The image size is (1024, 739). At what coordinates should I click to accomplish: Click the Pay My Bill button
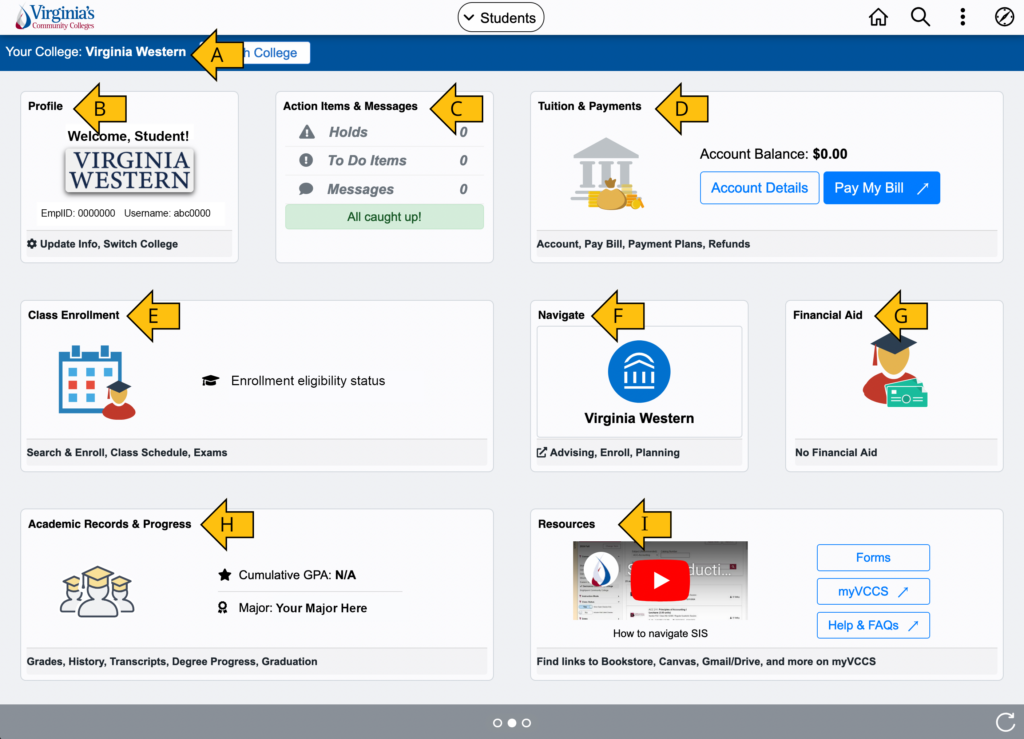[x=882, y=188]
